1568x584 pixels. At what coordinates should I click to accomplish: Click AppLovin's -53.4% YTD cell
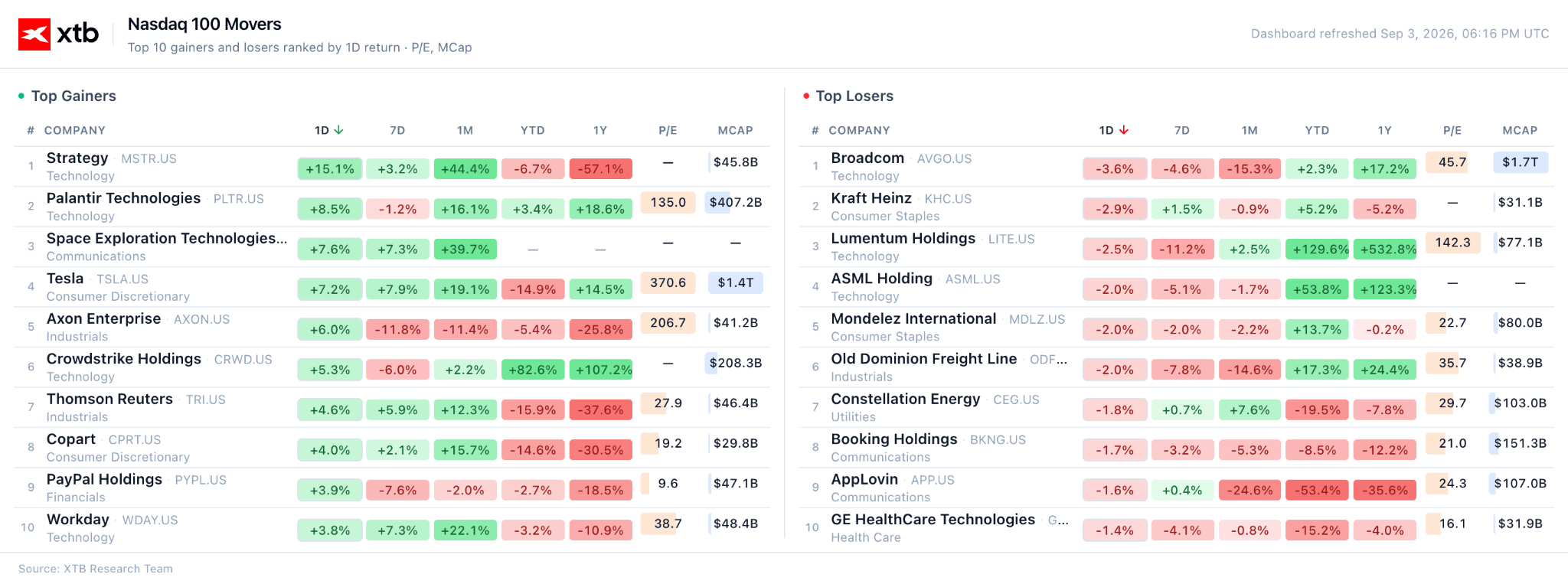[x=1317, y=491]
